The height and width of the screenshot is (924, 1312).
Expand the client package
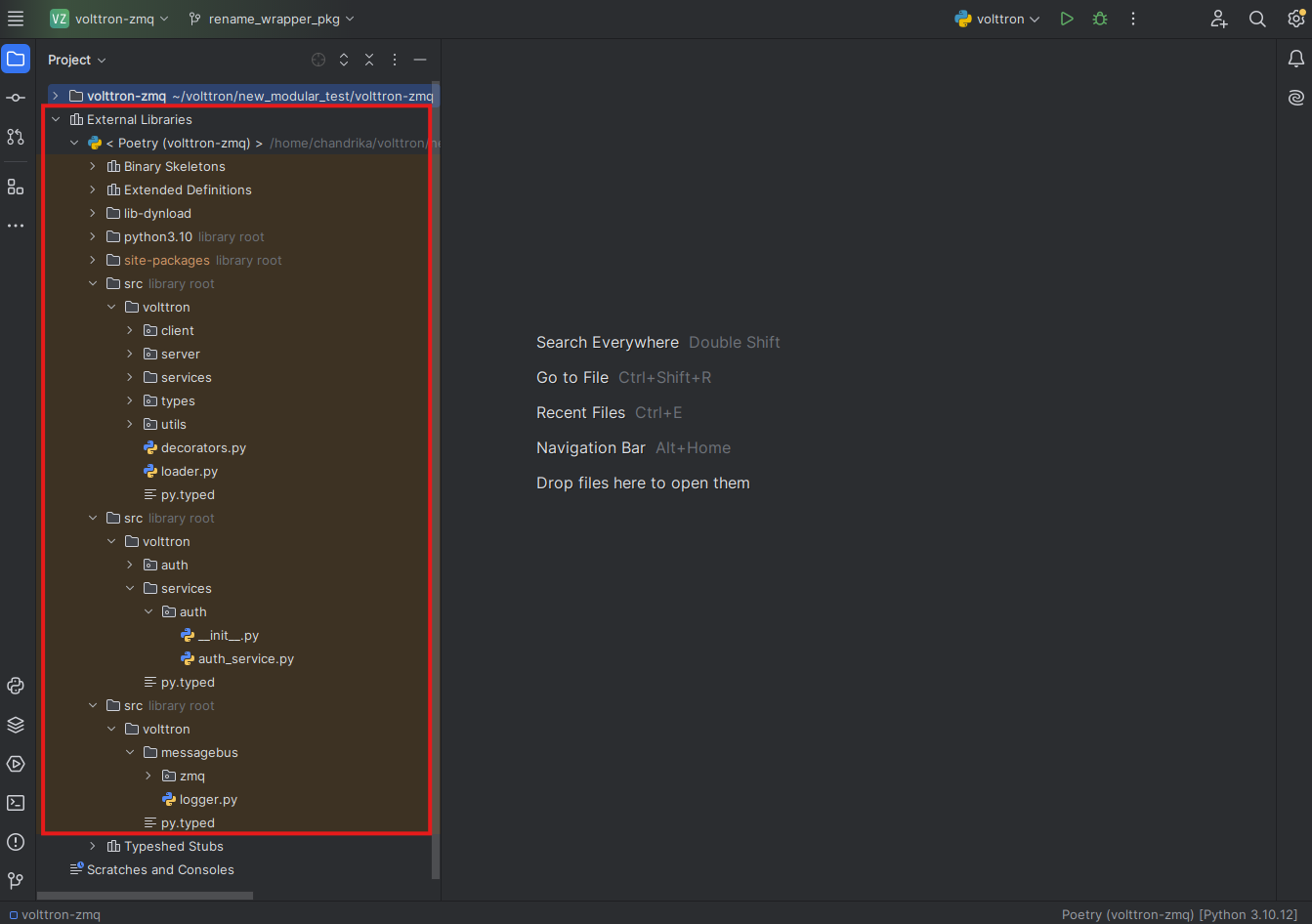(130, 330)
